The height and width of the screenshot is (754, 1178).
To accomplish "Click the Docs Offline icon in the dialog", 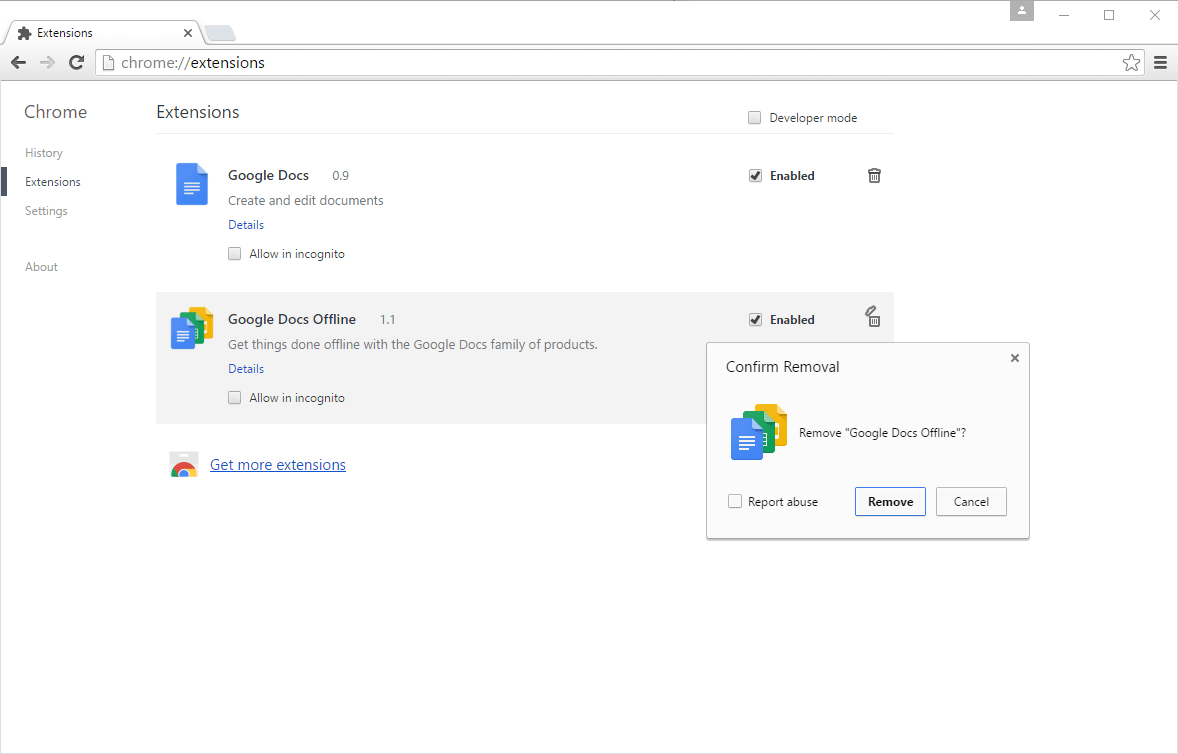I will (x=759, y=432).
